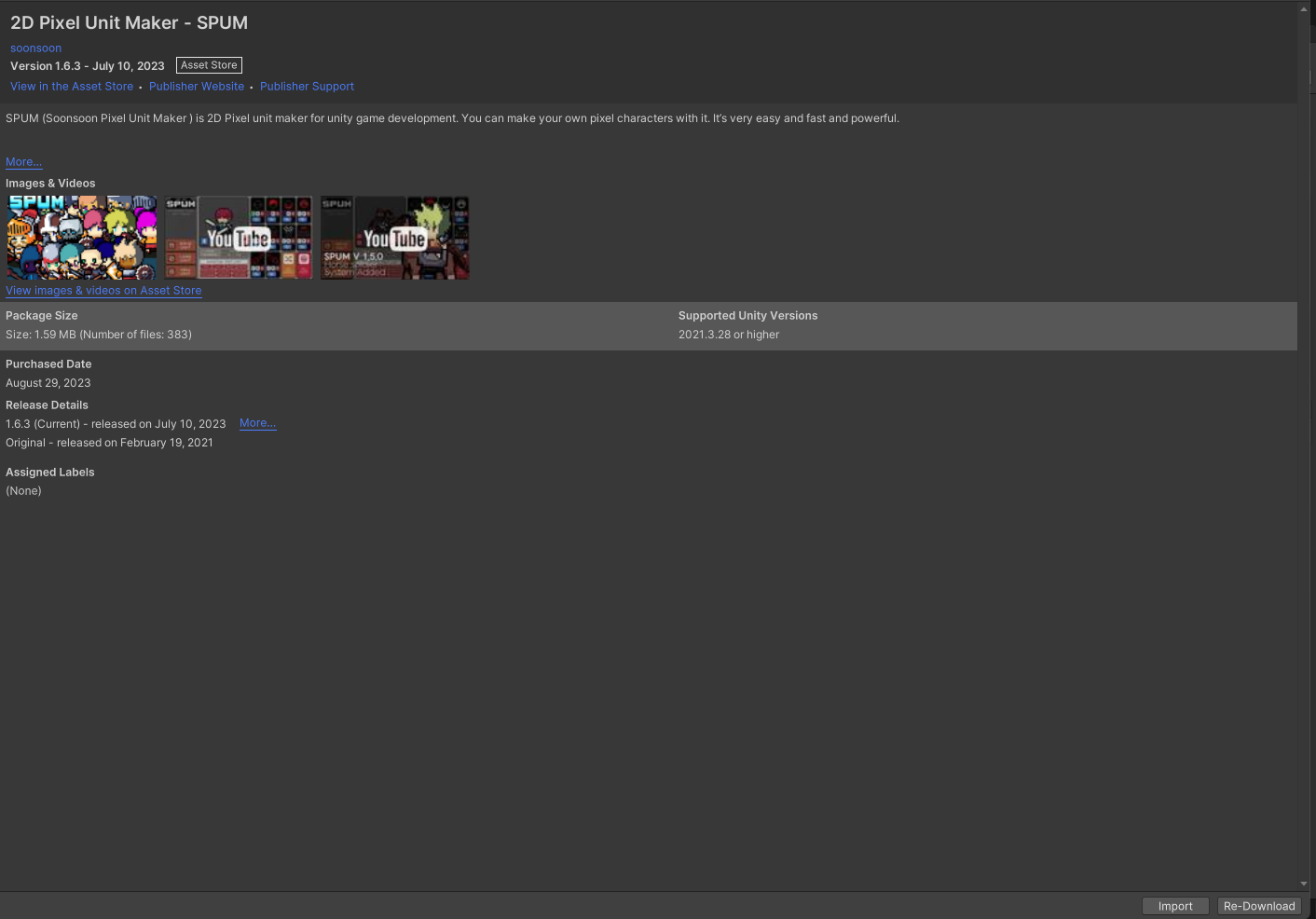This screenshot has width=1316, height=919.
Task: Play the red-haired character YouTube video thumbnail
Action: pyautogui.click(x=239, y=238)
